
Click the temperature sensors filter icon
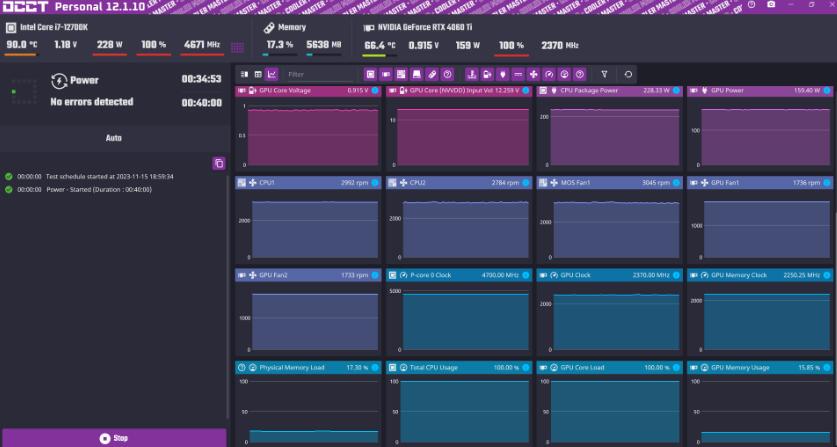tap(502, 74)
